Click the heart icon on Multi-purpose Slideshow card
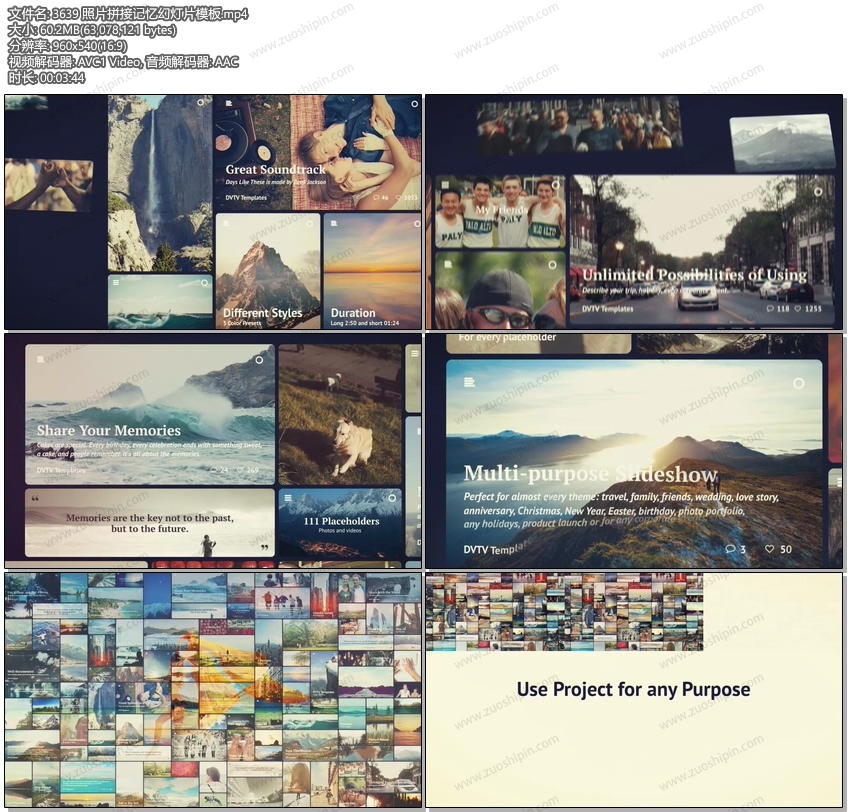The width and height of the screenshot is (848, 812). pyautogui.click(x=770, y=549)
